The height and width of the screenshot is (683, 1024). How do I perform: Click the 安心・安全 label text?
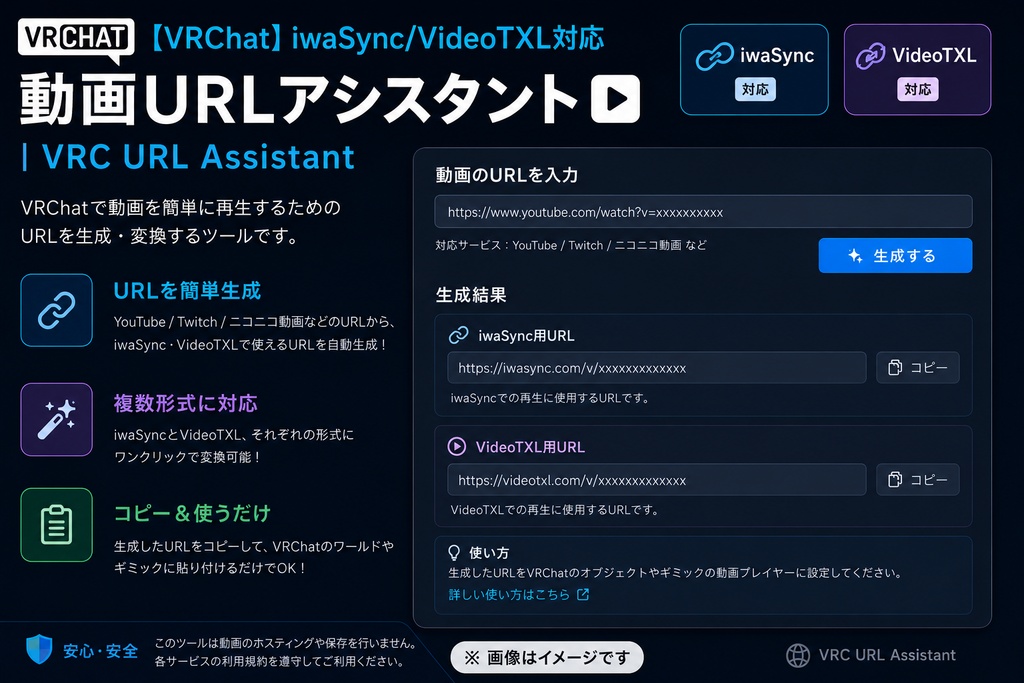click(x=101, y=651)
